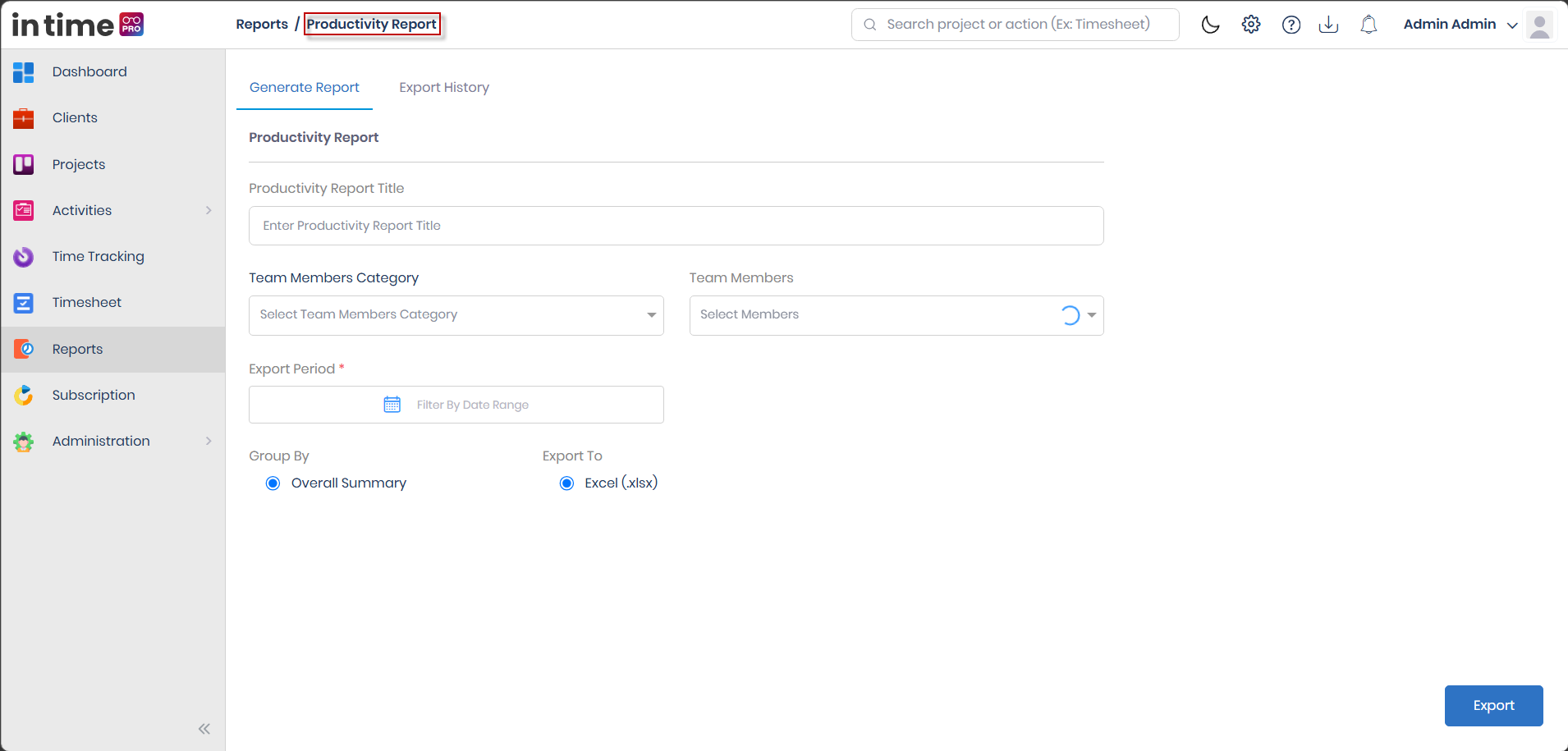1568x751 pixels.
Task: Focus the search project or action box
Action: [x=1016, y=25]
